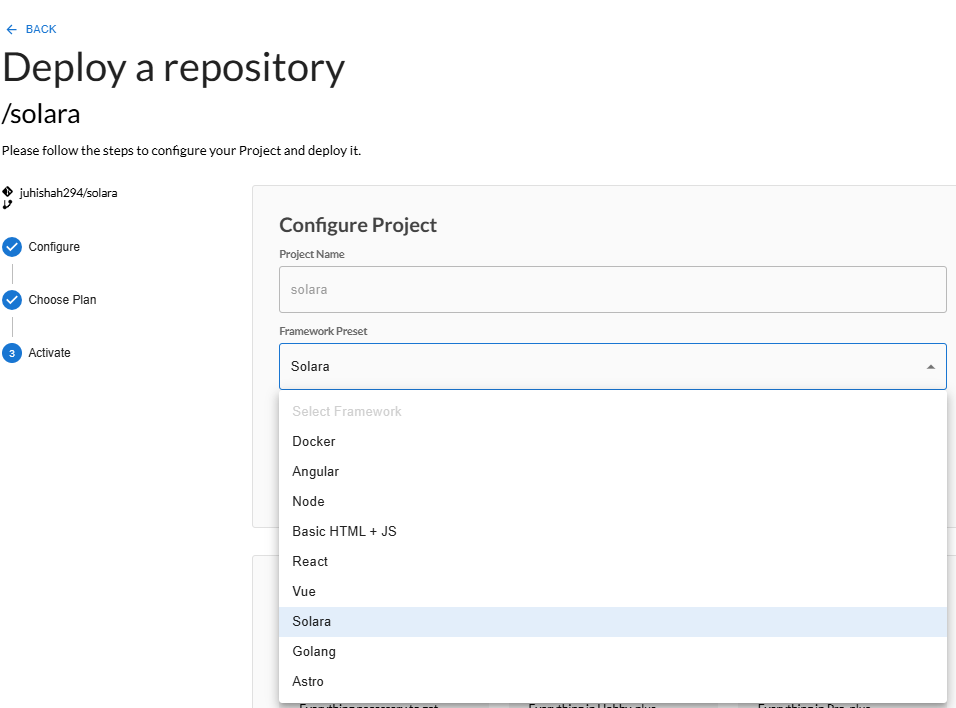Choose React from the dropdown
This screenshot has width=956, height=708.
[310, 561]
